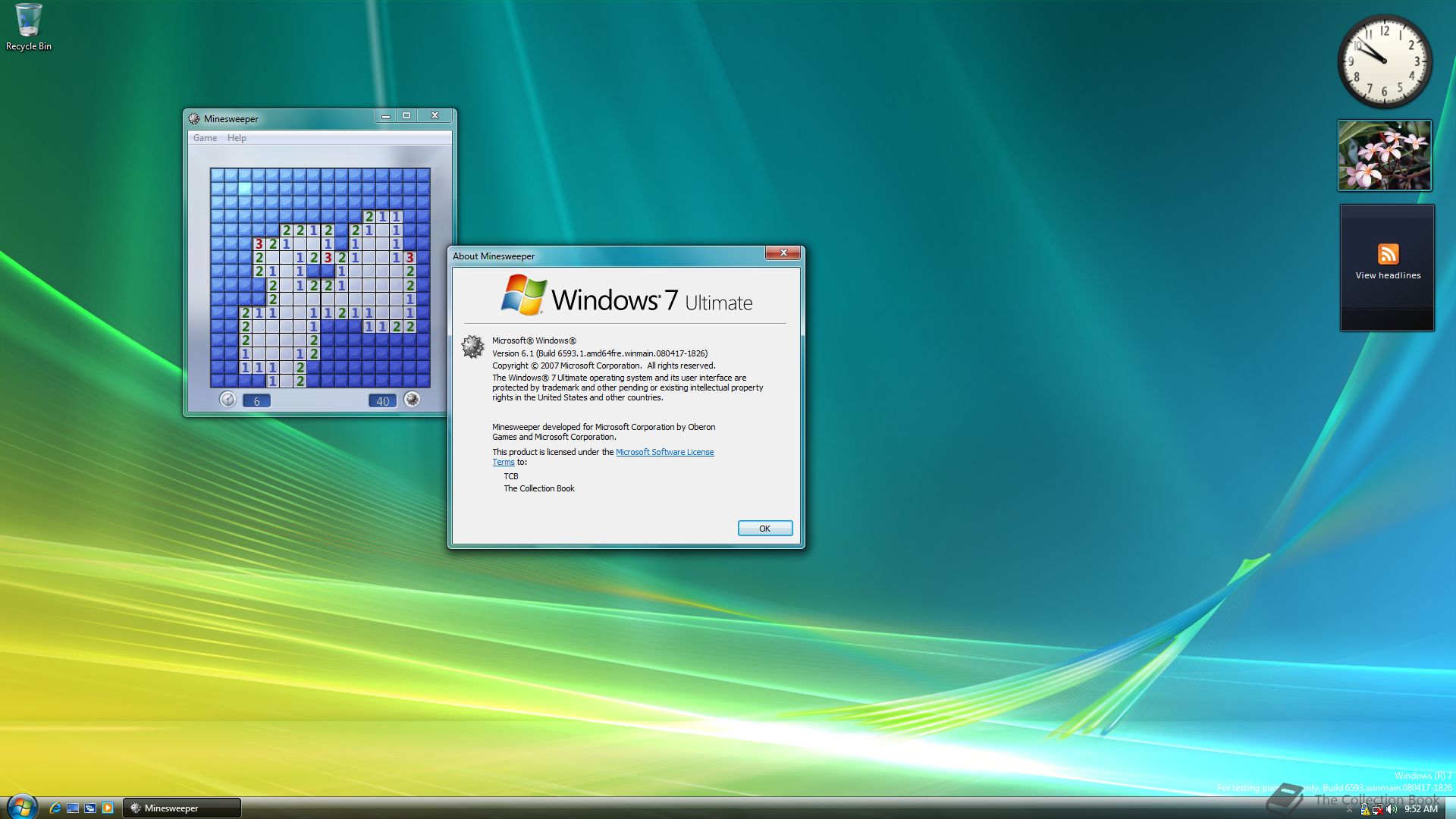Click the elapsed time counter showing 6
The height and width of the screenshot is (819, 1456).
click(256, 401)
